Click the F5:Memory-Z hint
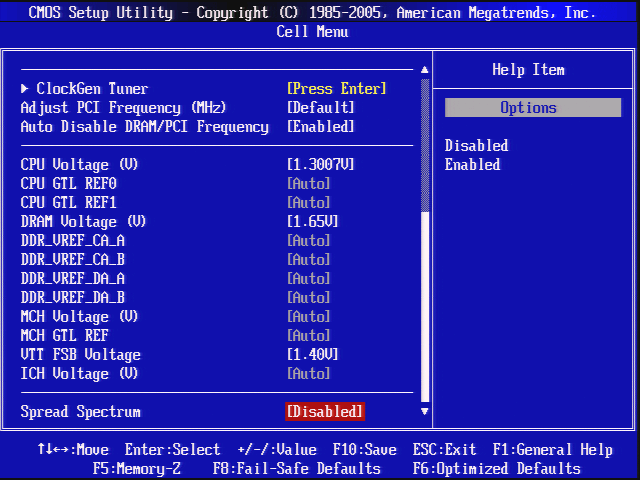This screenshot has height=480, width=640. click(137, 469)
